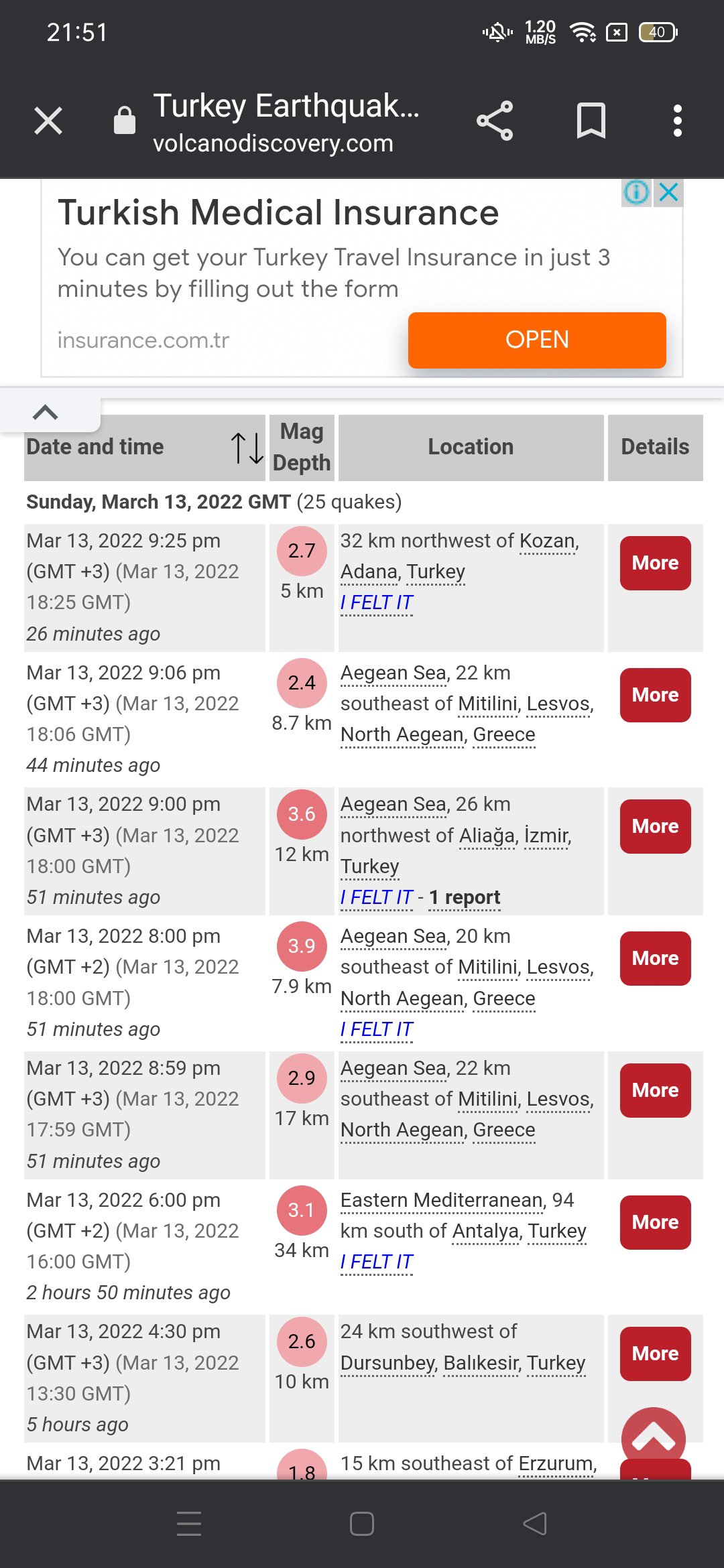Open the three-dot overflow menu
Viewport: 724px width, 1568px height.
coord(677,121)
